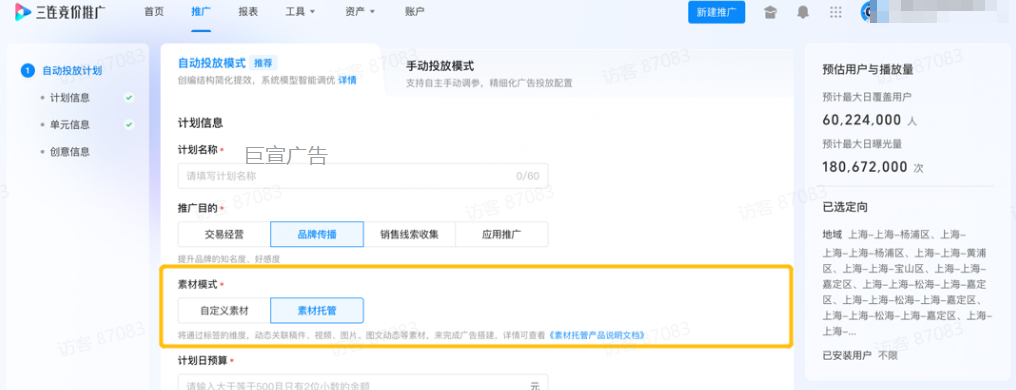Go to 单元信息 sidebar section
The image size is (1016, 390).
(x=70, y=124)
